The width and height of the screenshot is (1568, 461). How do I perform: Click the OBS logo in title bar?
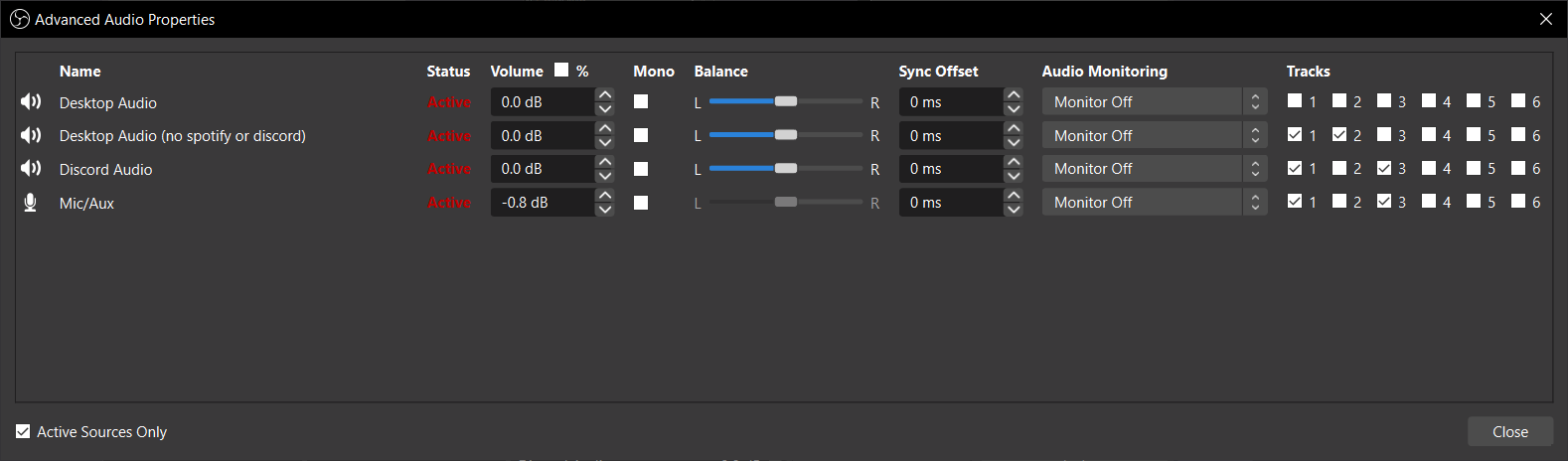tap(19, 19)
